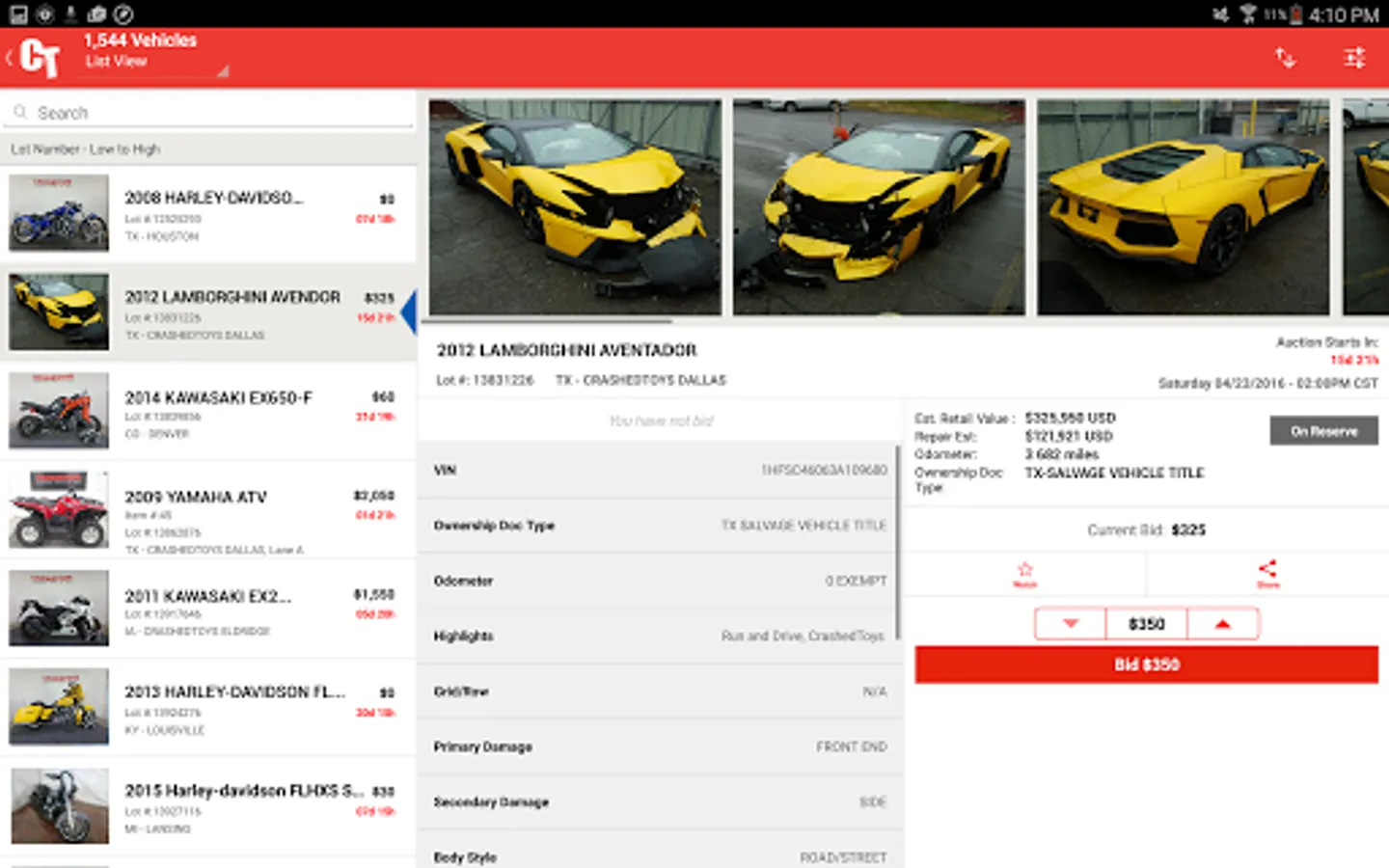Click the Auction Starts In countdown
Viewport: 1389px width, 868px height.
(1353, 360)
